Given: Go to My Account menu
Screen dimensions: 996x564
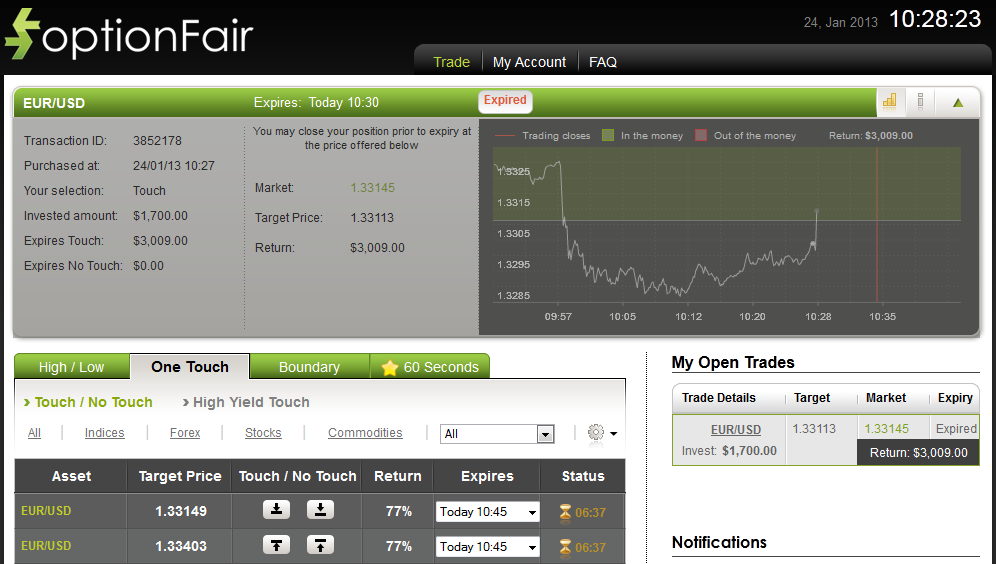Looking at the screenshot, I should tap(529, 62).
